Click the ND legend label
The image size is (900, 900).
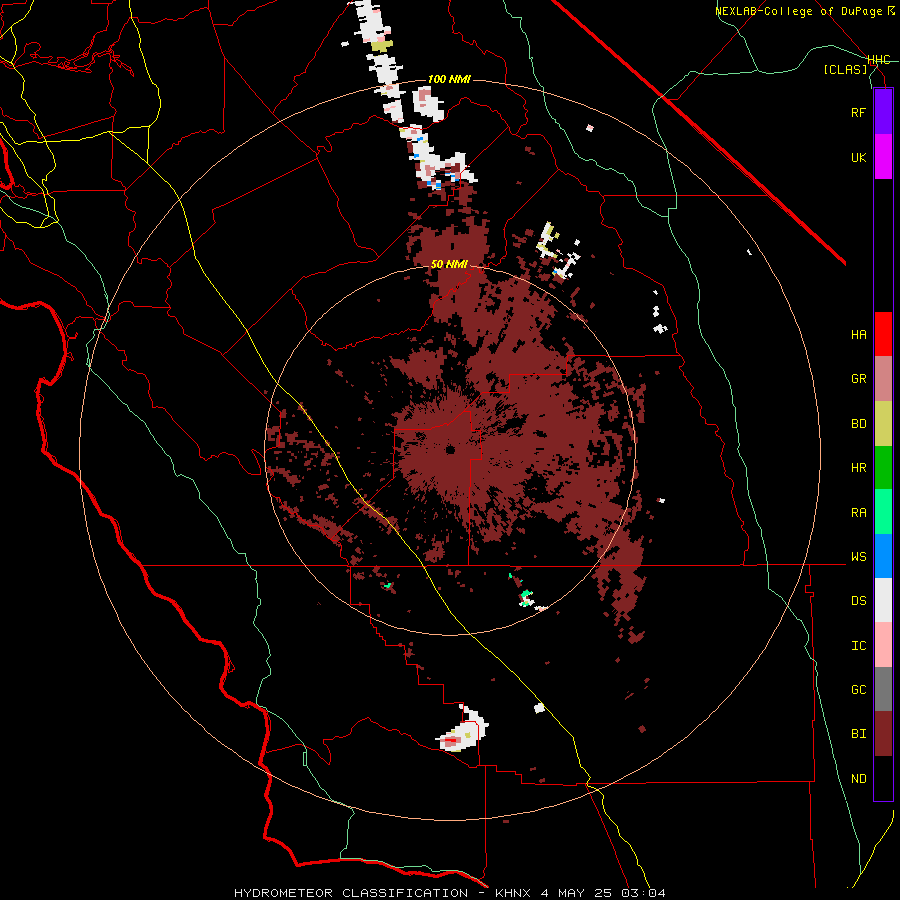[x=858, y=779]
